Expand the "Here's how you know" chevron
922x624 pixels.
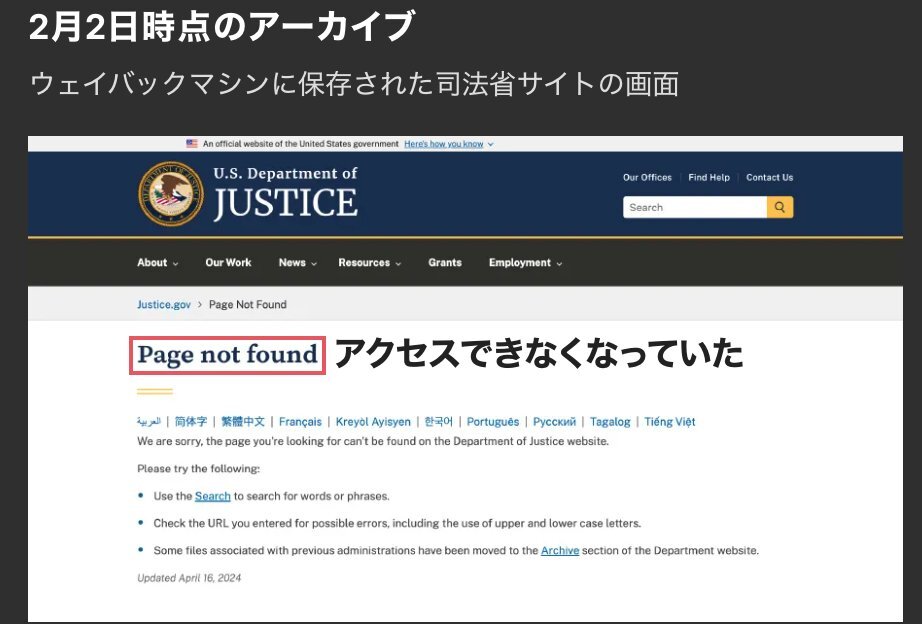tap(490, 144)
